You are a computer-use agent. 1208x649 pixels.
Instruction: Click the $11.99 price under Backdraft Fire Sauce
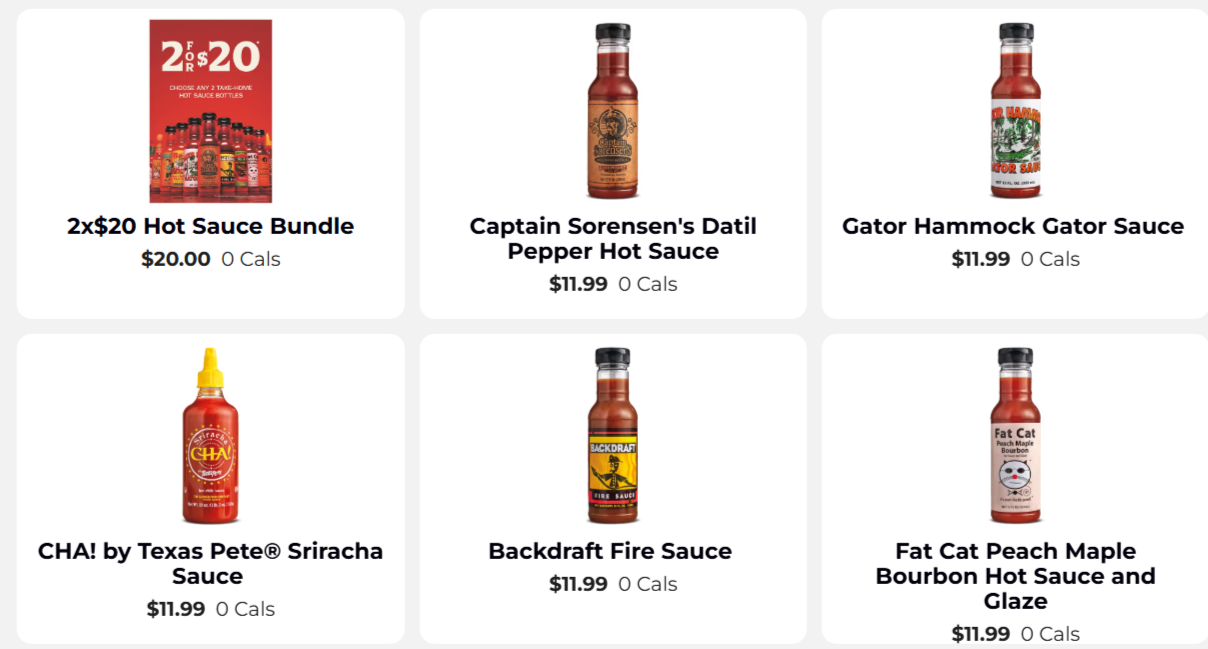[x=578, y=584]
